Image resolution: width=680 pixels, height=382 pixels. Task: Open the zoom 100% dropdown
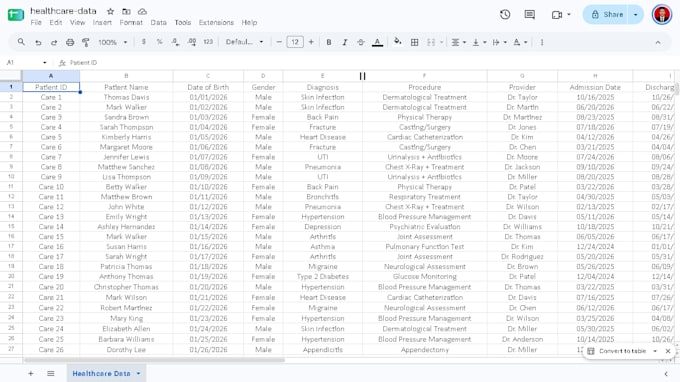113,42
